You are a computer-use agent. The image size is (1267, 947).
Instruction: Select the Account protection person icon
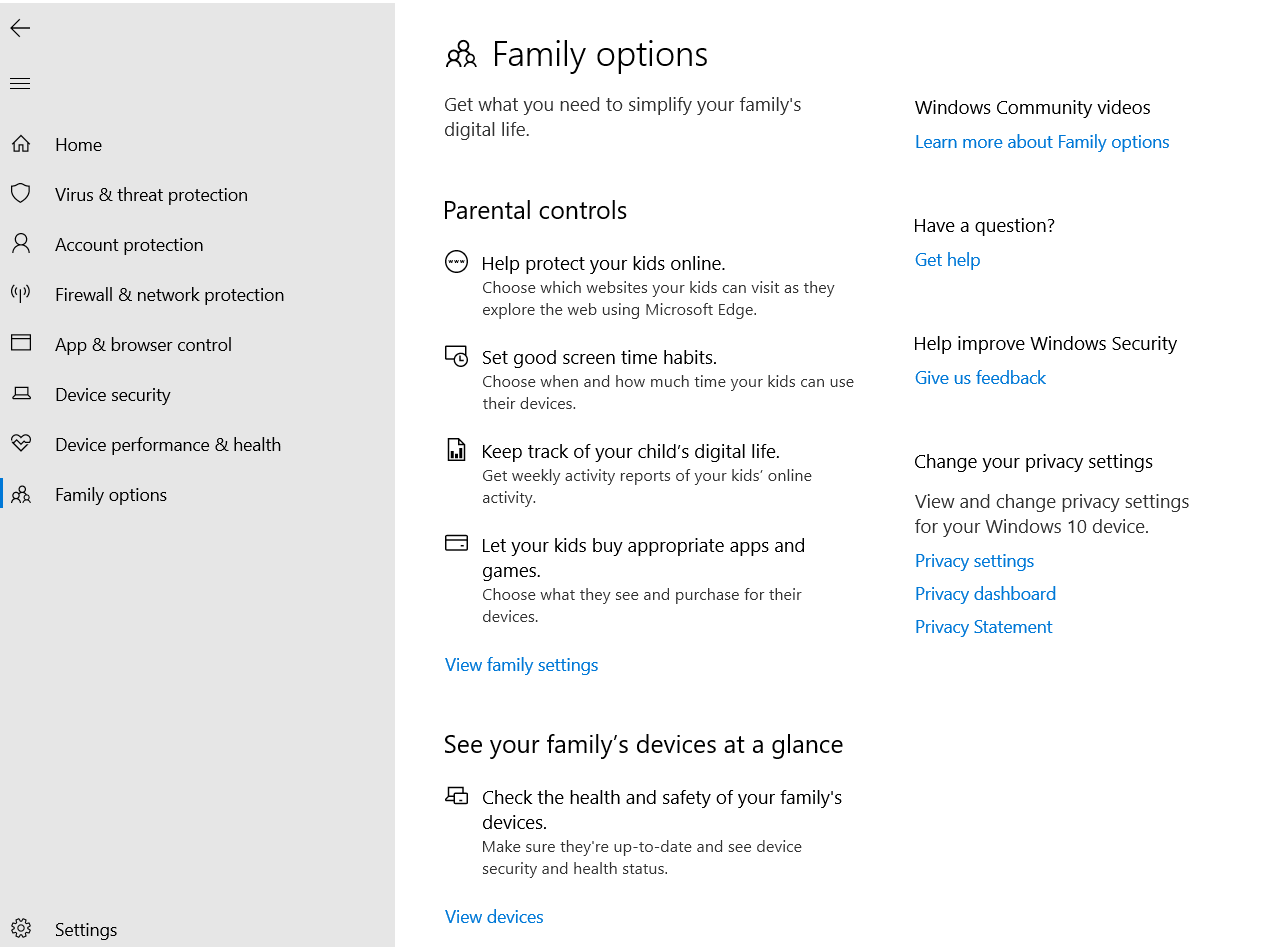21,244
